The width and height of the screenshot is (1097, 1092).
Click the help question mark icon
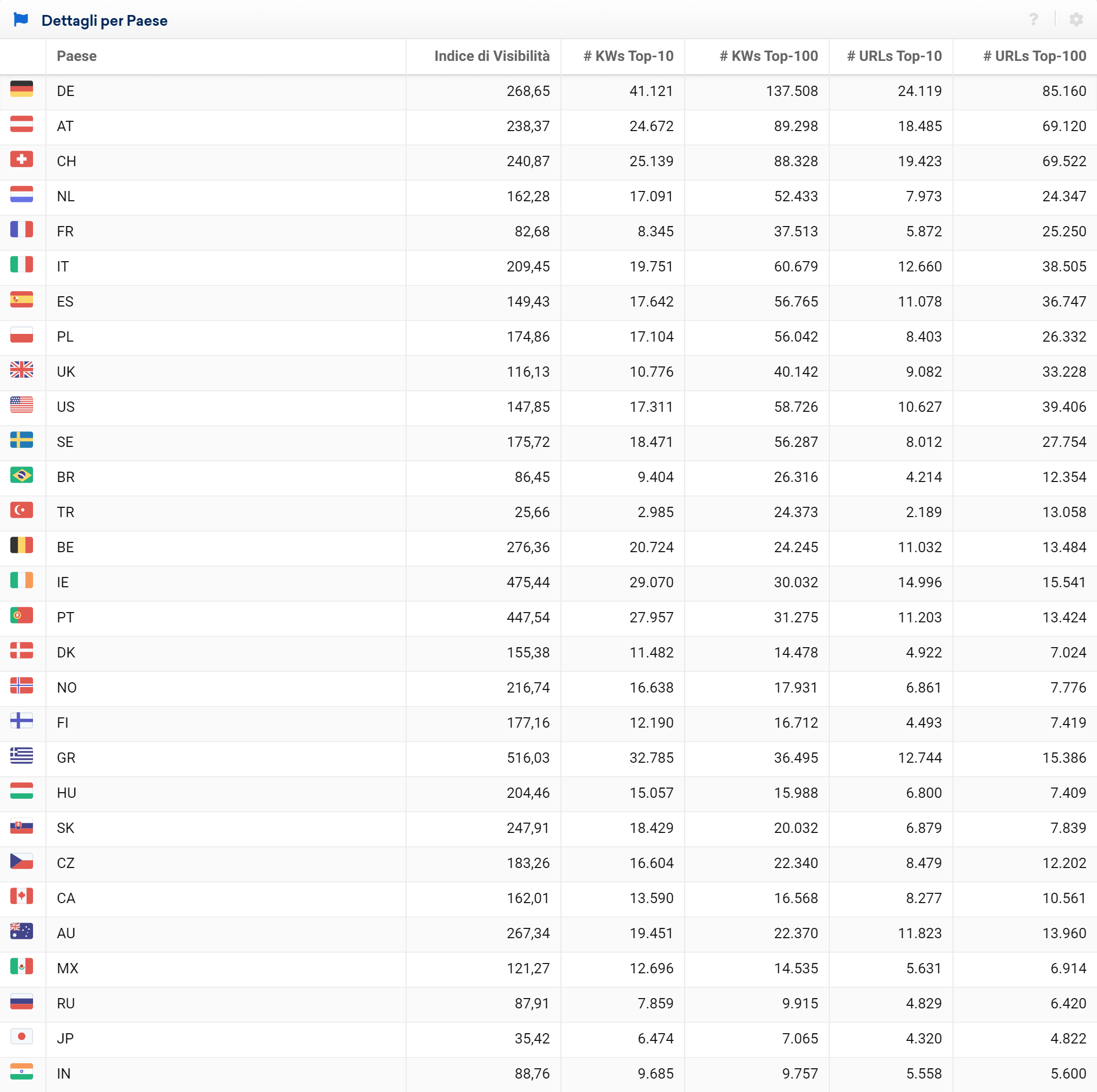click(1034, 20)
